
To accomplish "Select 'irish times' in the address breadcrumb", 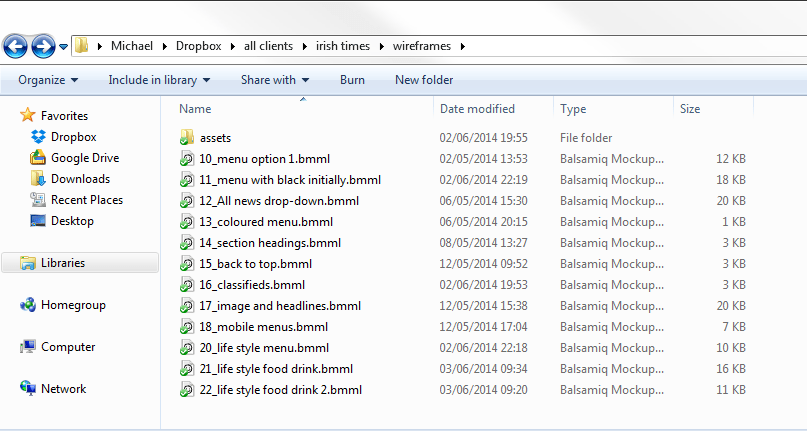I will coord(343,46).
